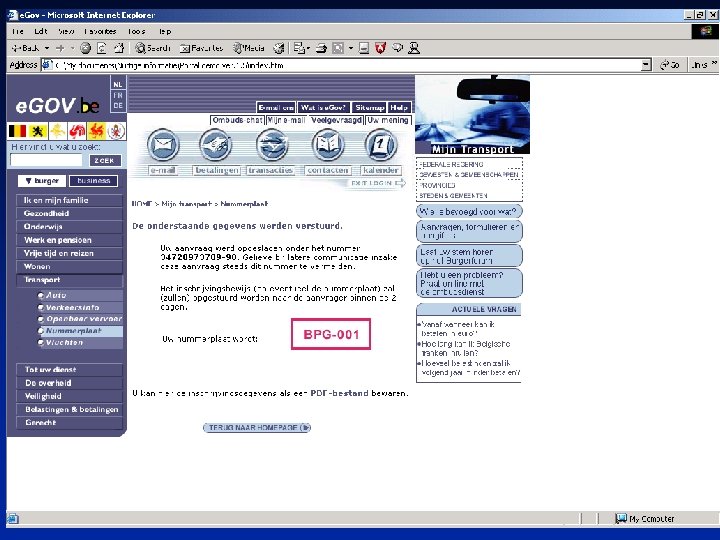The height and width of the screenshot is (540, 720).
Task: Open the Back history dropdown arrow
Action: pos(46,48)
